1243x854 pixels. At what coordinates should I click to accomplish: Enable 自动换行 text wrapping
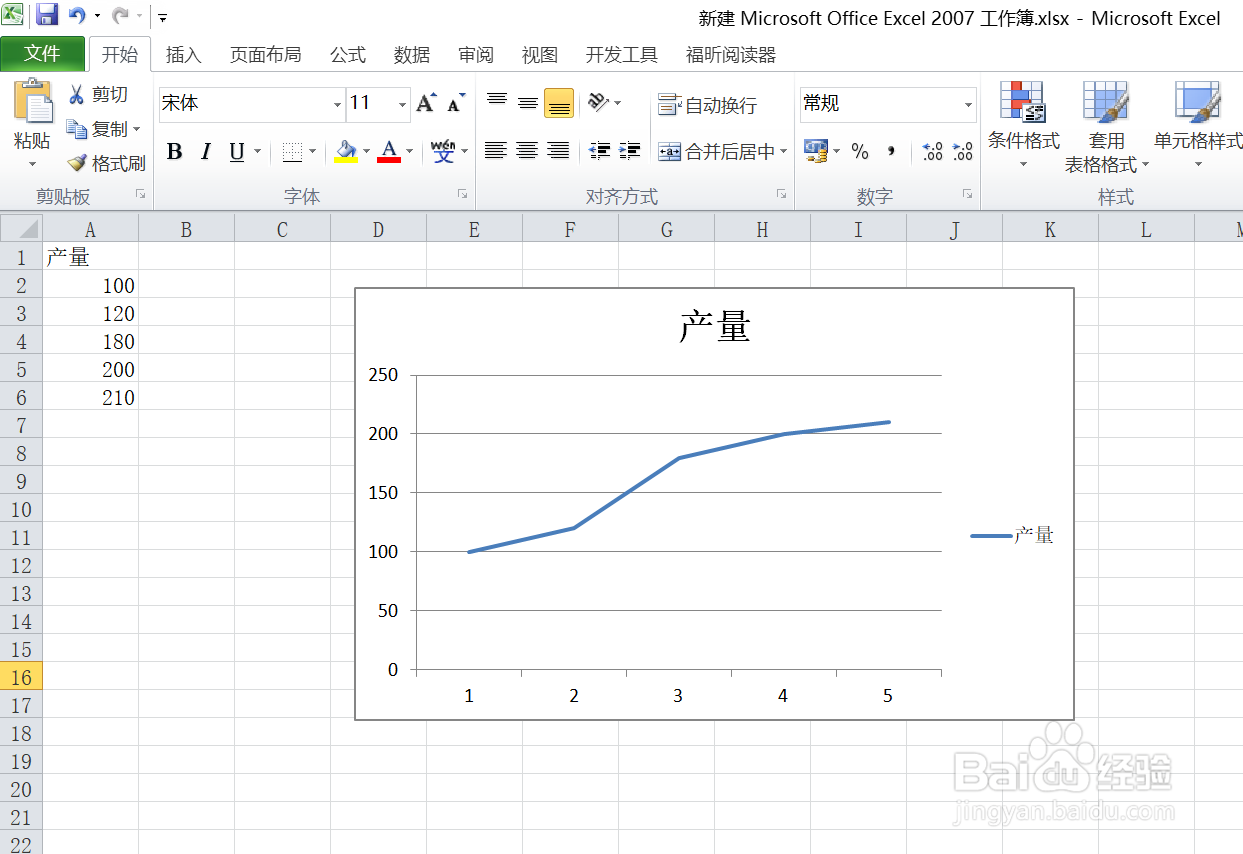click(x=701, y=103)
